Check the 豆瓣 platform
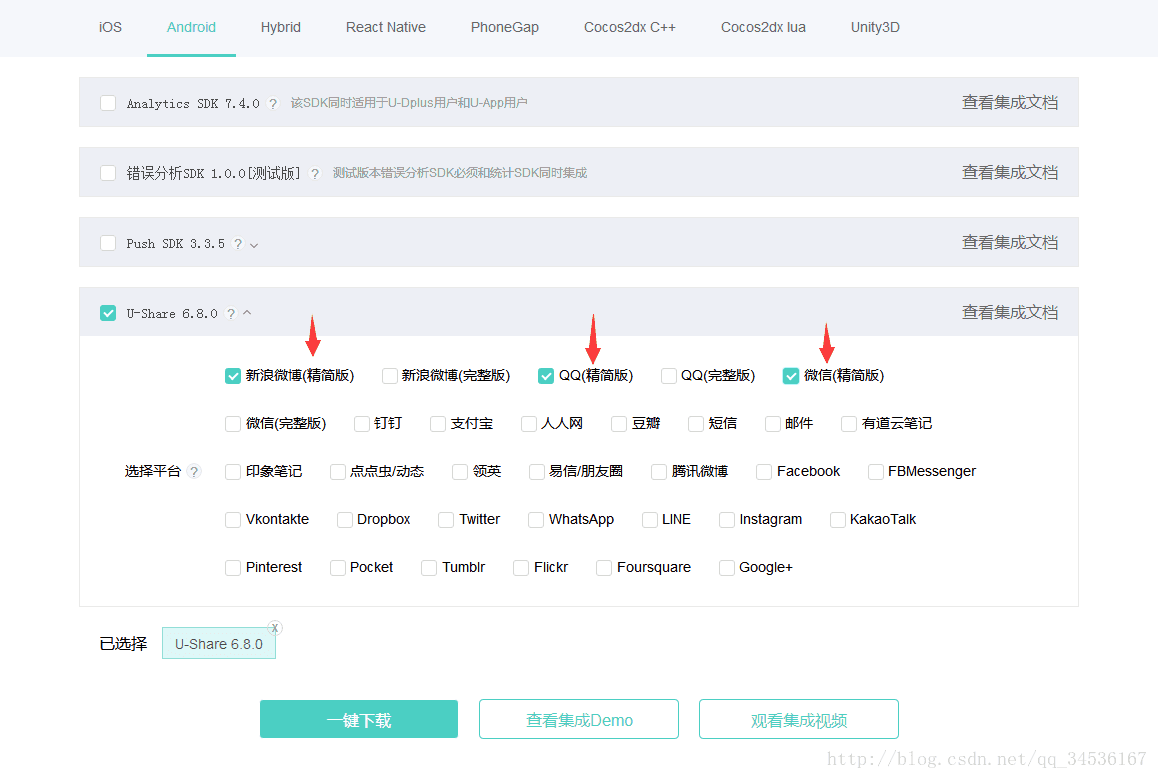This screenshot has height=779, width=1158. click(x=619, y=424)
